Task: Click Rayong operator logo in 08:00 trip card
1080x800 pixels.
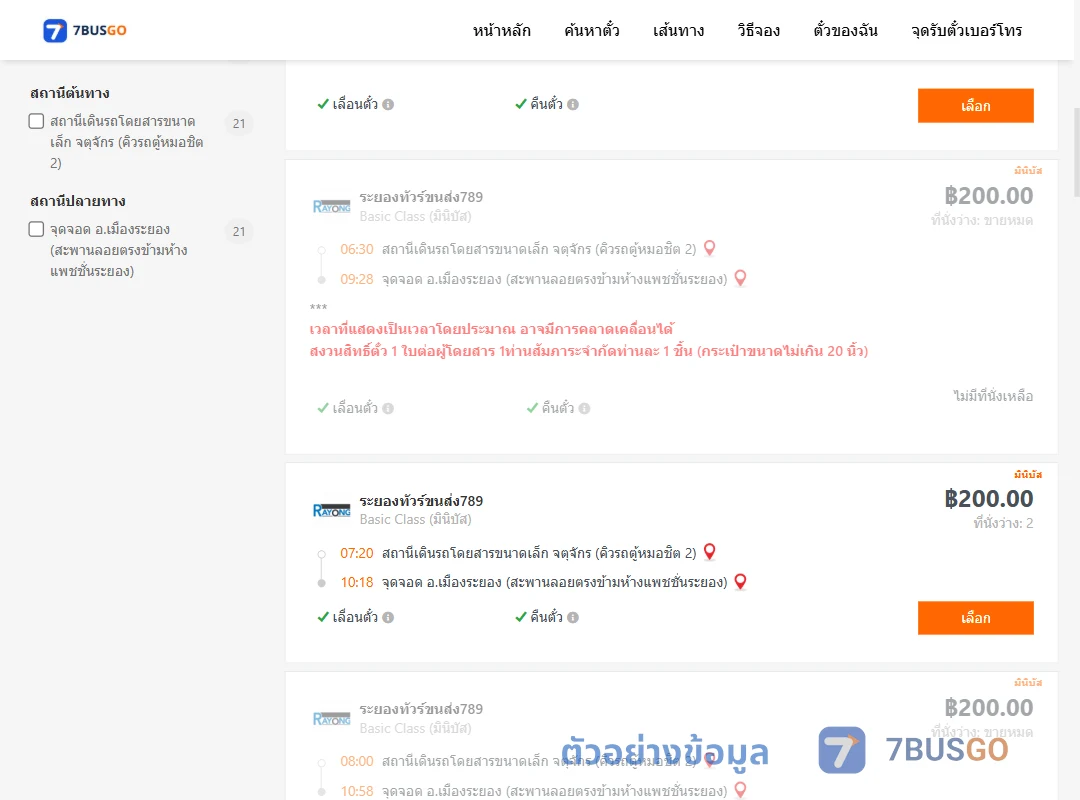Action: [x=331, y=719]
